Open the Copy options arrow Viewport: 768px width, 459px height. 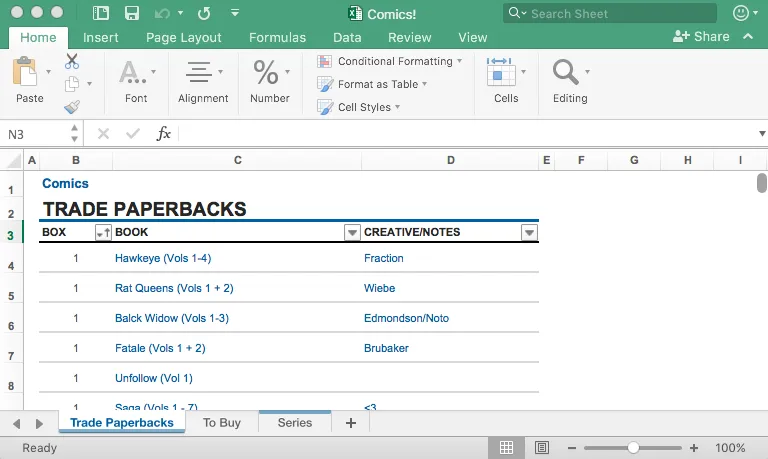click(x=89, y=84)
